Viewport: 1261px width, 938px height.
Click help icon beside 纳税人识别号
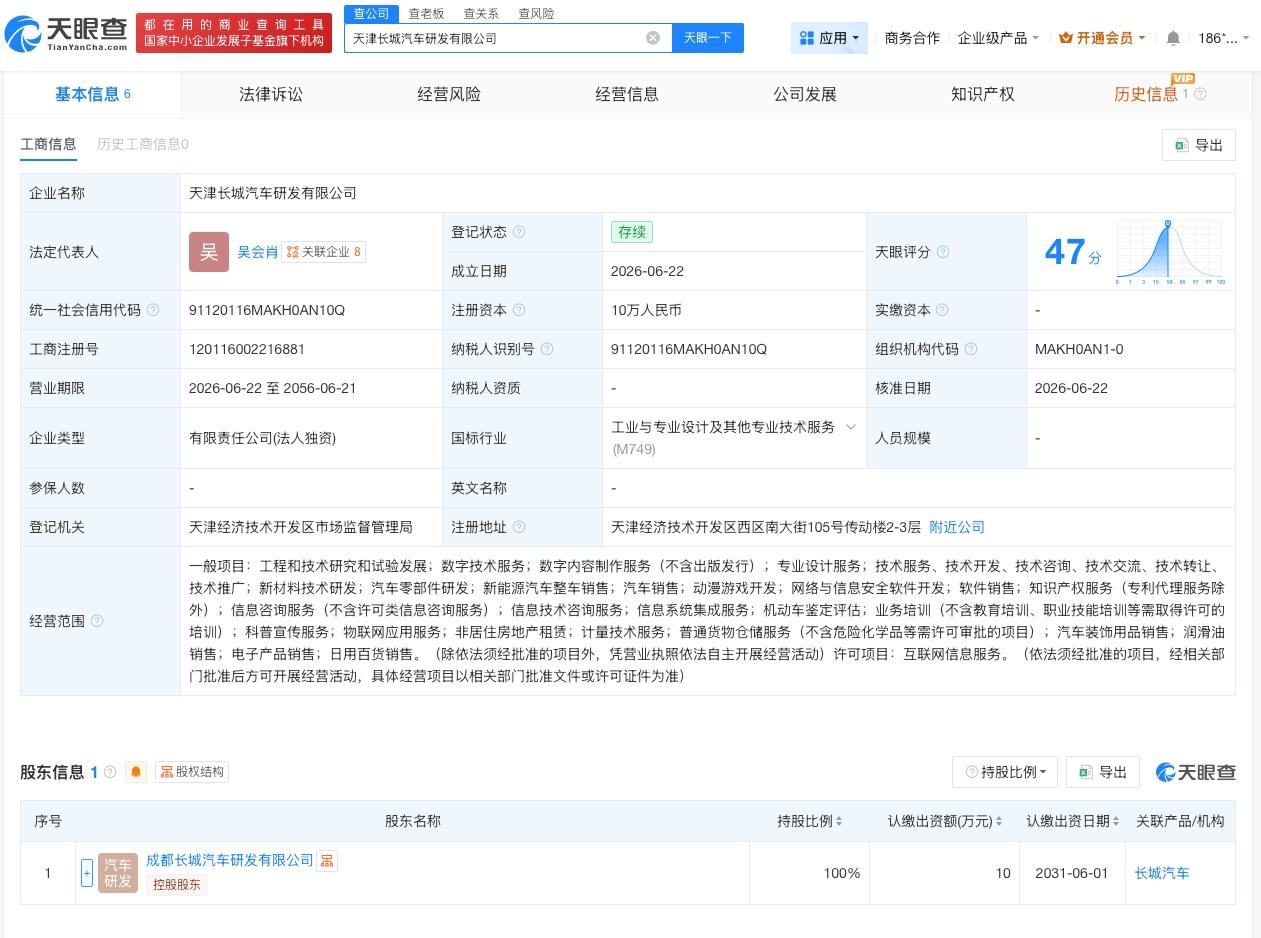[x=547, y=349]
